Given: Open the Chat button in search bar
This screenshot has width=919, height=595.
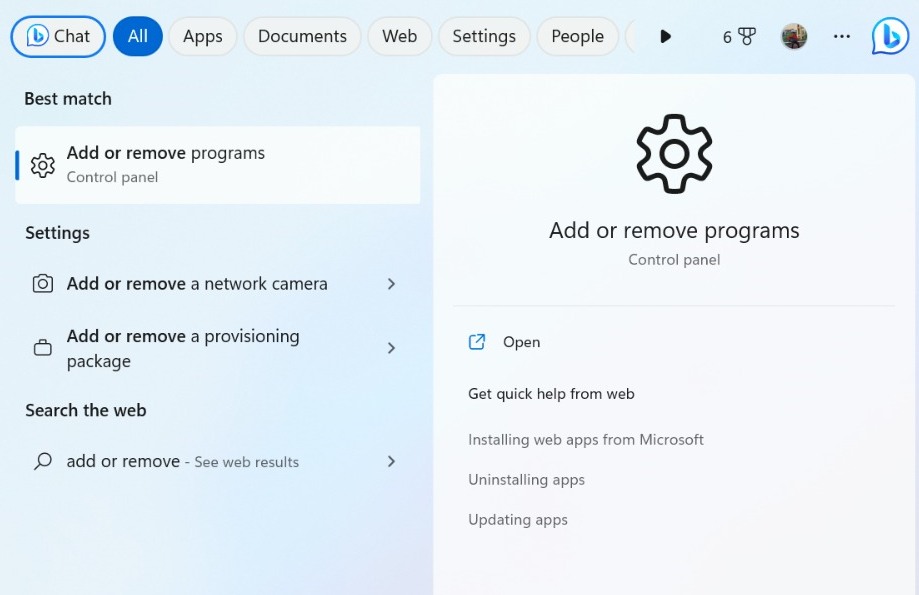Looking at the screenshot, I should pyautogui.click(x=58, y=36).
